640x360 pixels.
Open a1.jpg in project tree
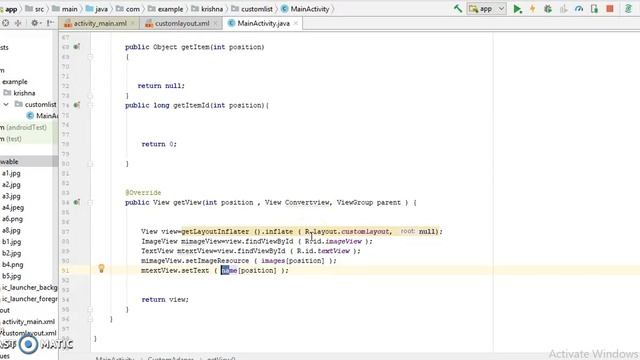point(11,173)
